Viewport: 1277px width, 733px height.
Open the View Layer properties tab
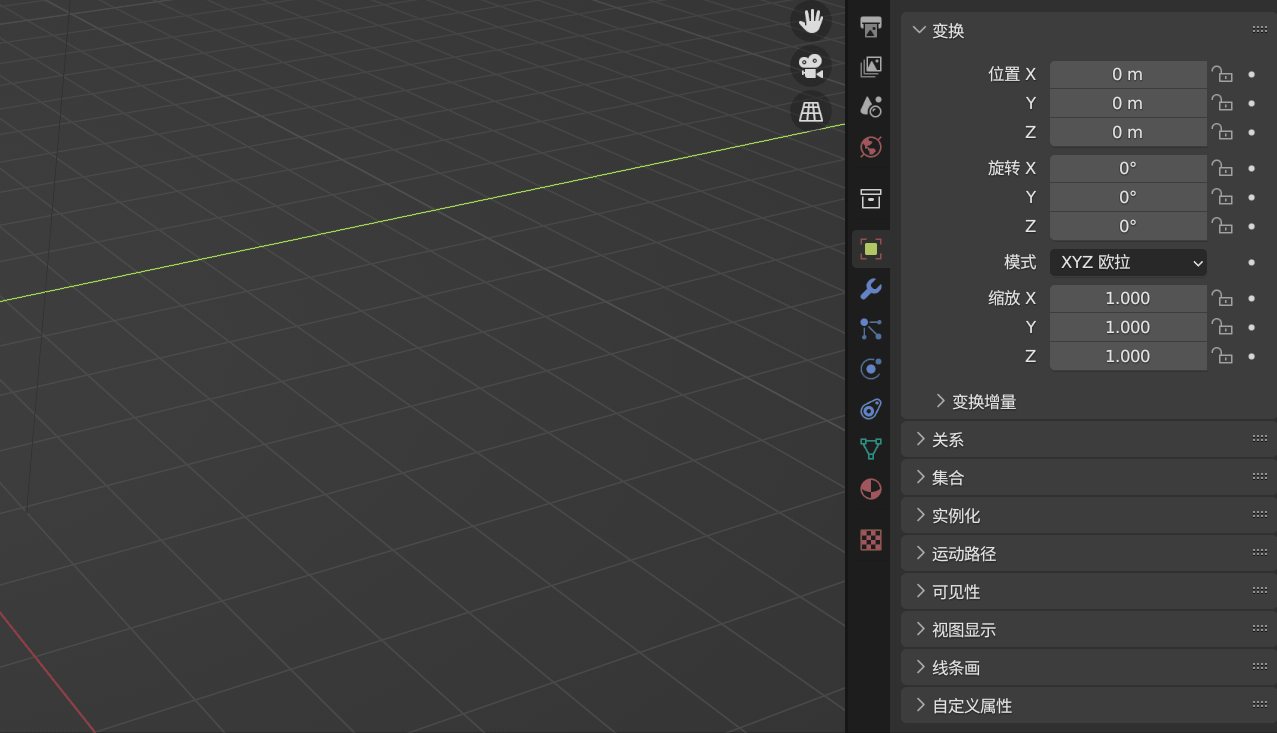pyautogui.click(x=871, y=66)
